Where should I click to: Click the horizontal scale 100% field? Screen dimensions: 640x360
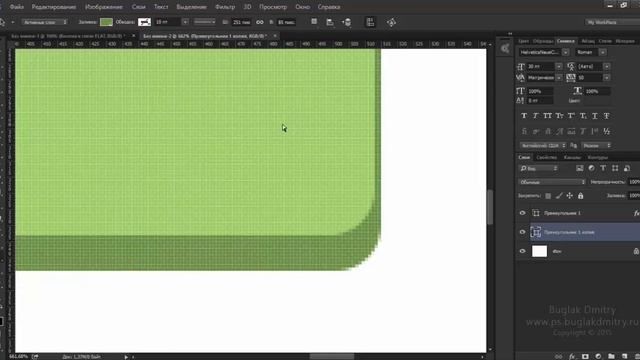tap(598, 91)
